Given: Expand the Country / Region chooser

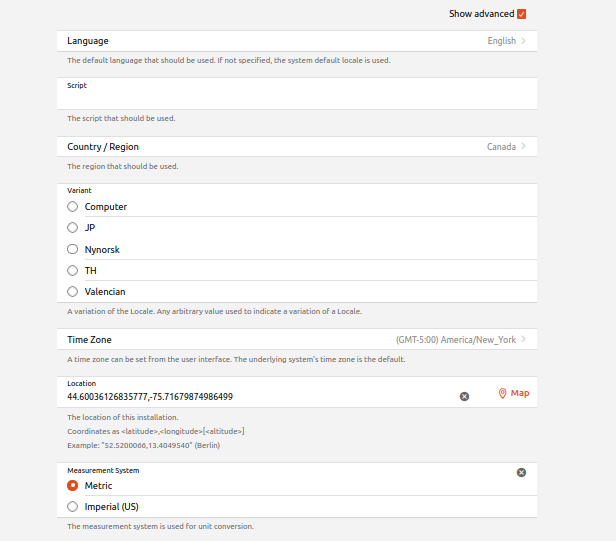Looking at the screenshot, I should [x=524, y=147].
